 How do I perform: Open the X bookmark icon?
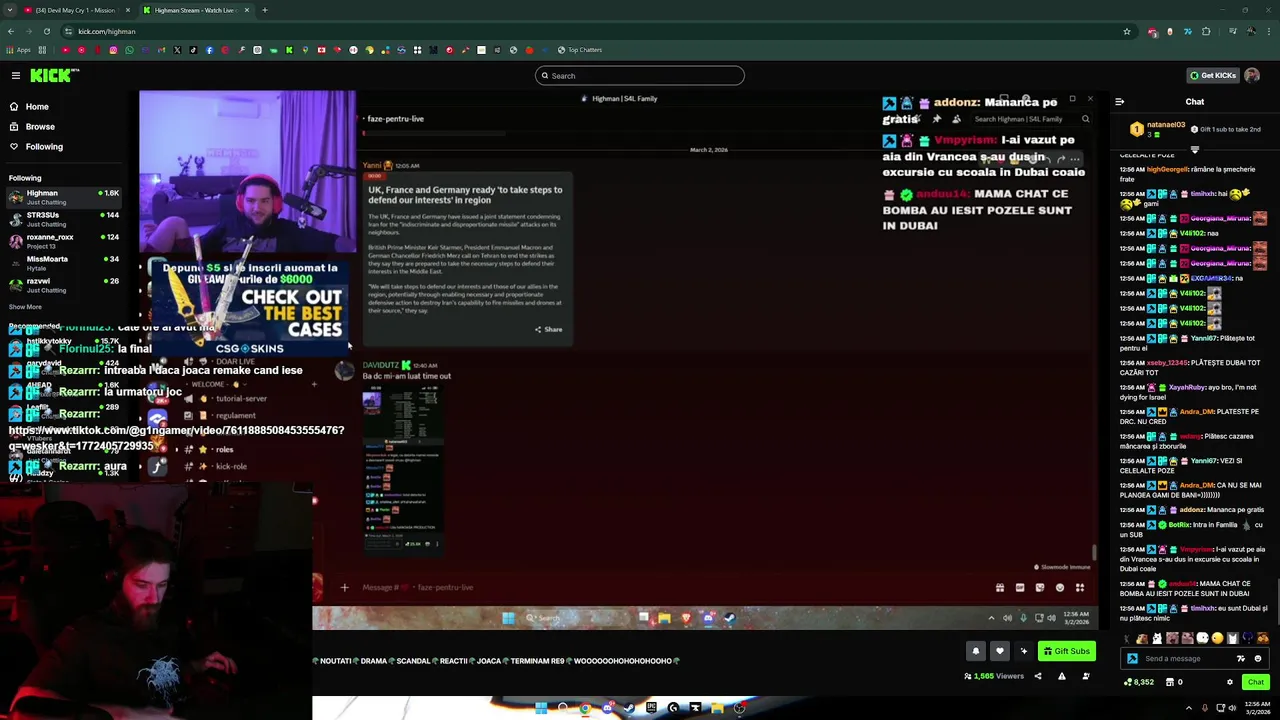[x=177, y=50]
